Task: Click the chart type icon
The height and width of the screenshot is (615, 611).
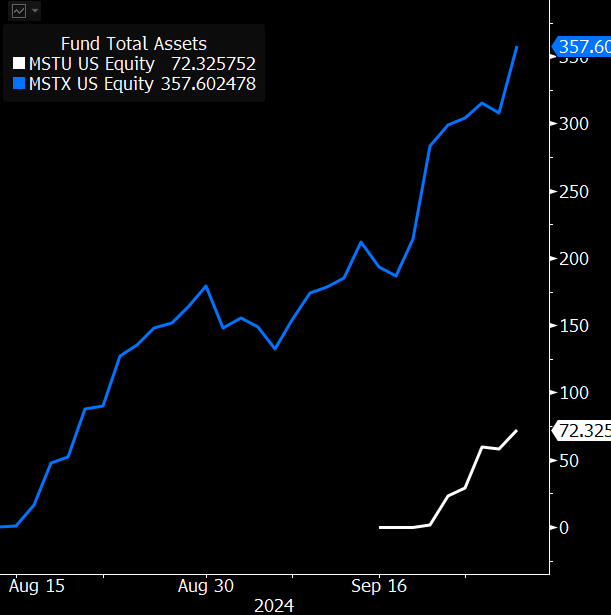Action: [19, 11]
